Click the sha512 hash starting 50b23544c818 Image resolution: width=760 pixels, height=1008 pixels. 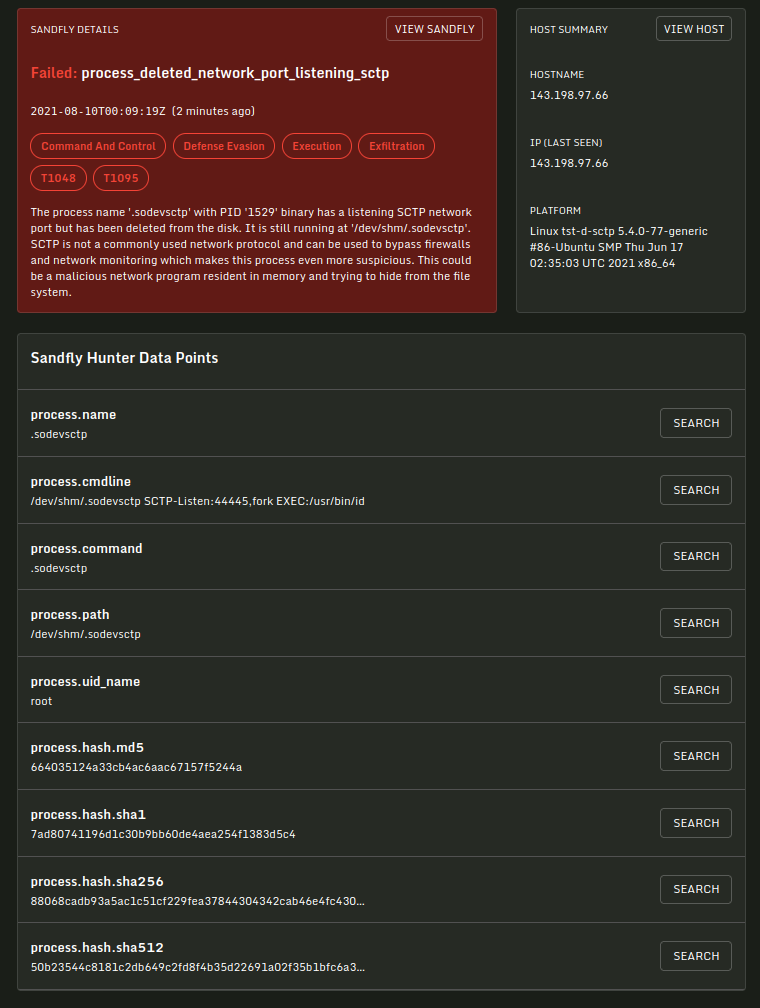[197, 967]
